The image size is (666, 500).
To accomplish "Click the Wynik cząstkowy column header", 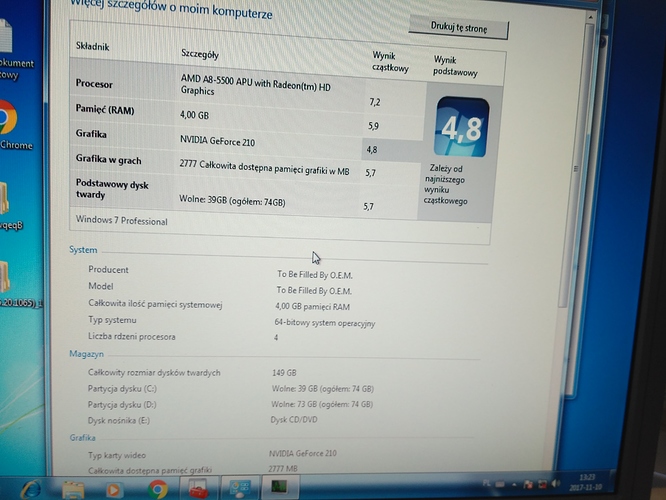I will click(x=390, y=62).
